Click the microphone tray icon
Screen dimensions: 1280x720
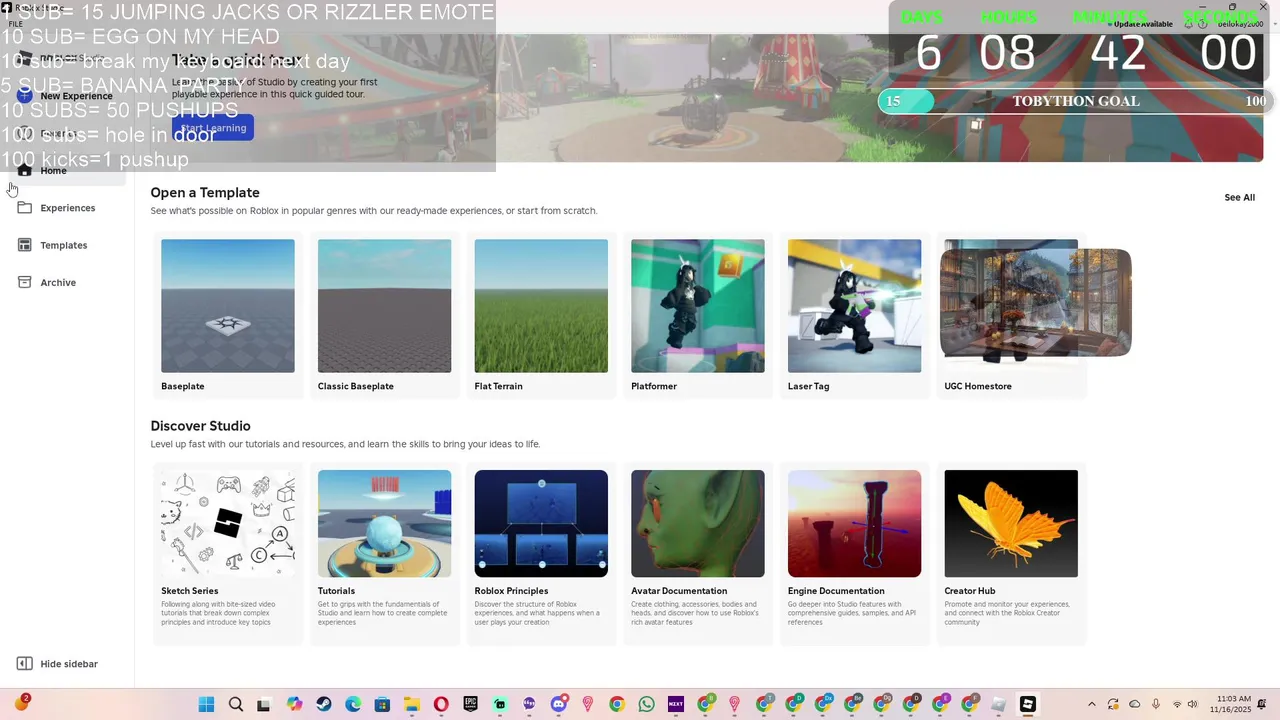1156,705
